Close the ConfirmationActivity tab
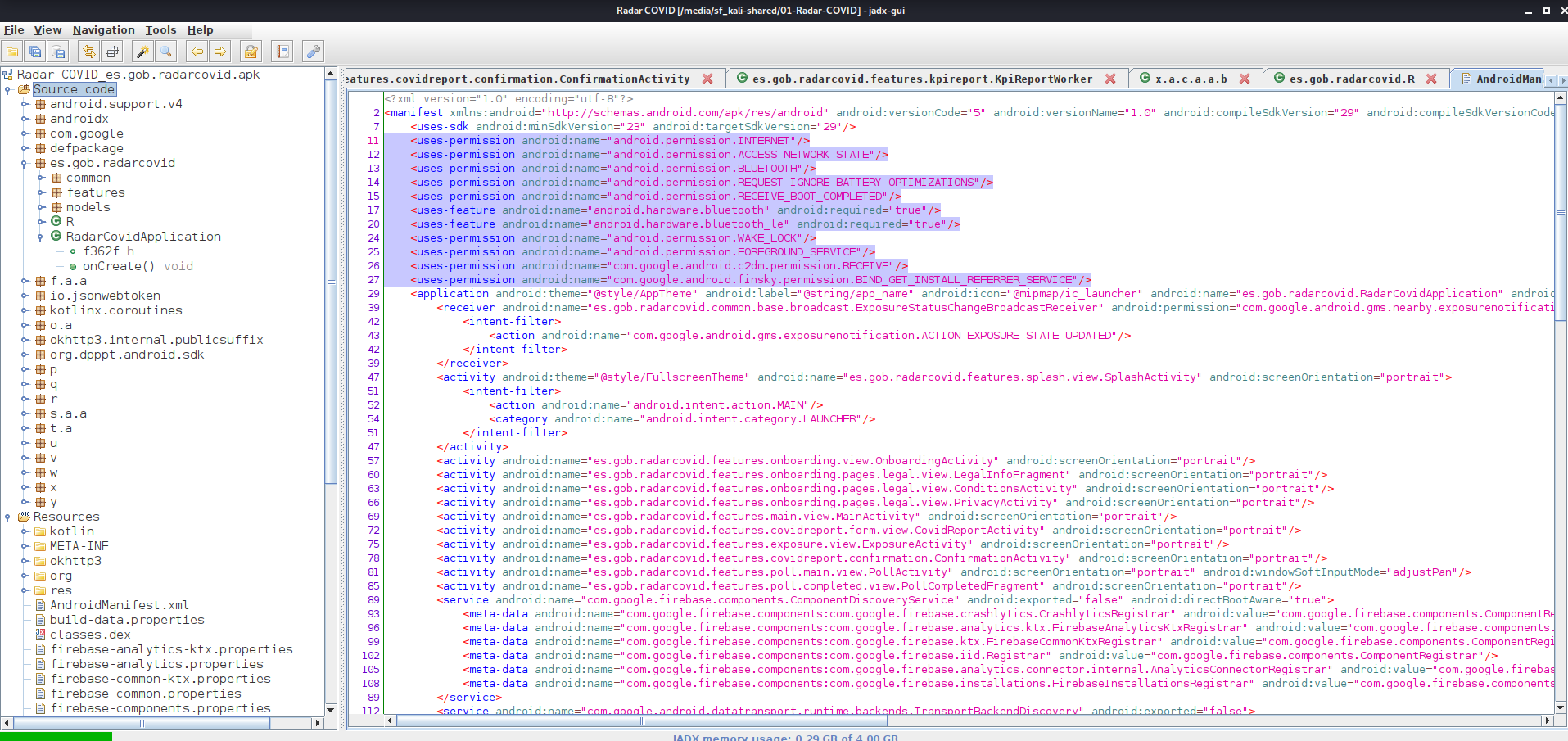 pos(707,79)
